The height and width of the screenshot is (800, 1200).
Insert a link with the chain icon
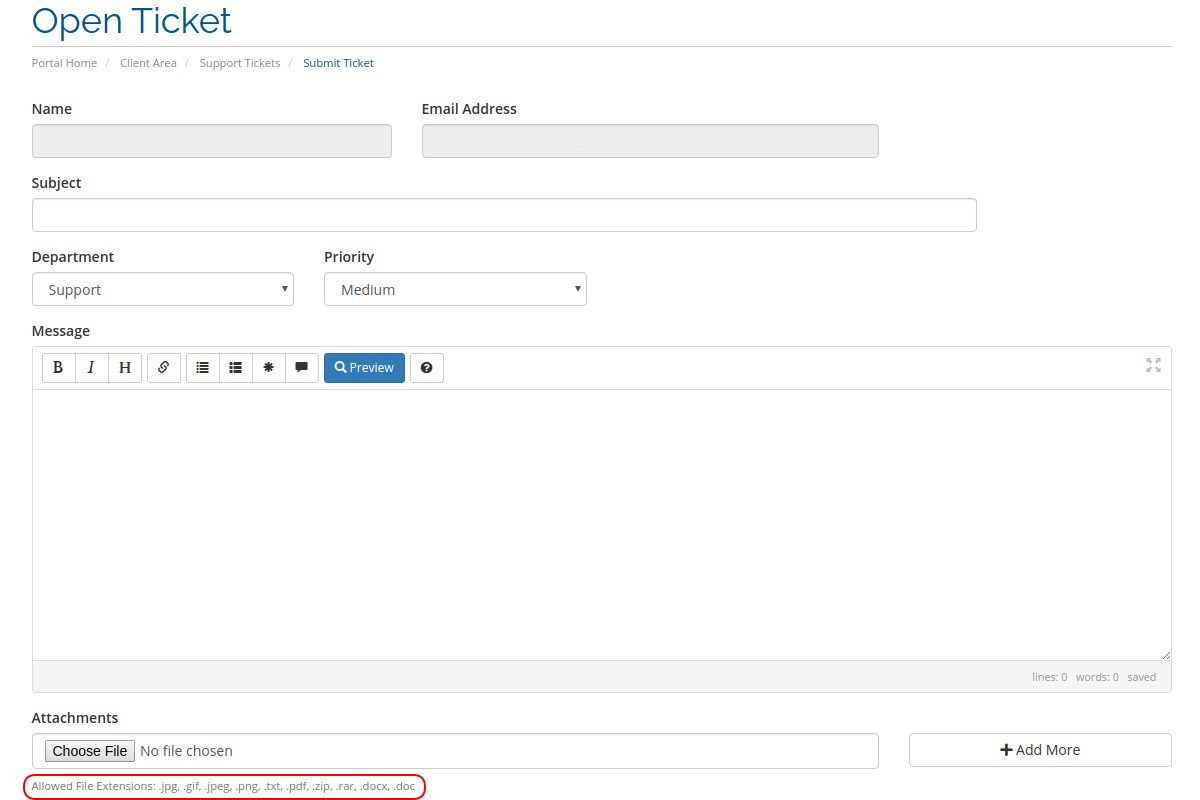tap(163, 368)
